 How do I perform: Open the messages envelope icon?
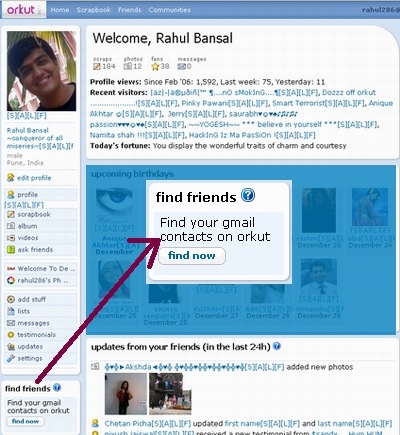[182, 67]
